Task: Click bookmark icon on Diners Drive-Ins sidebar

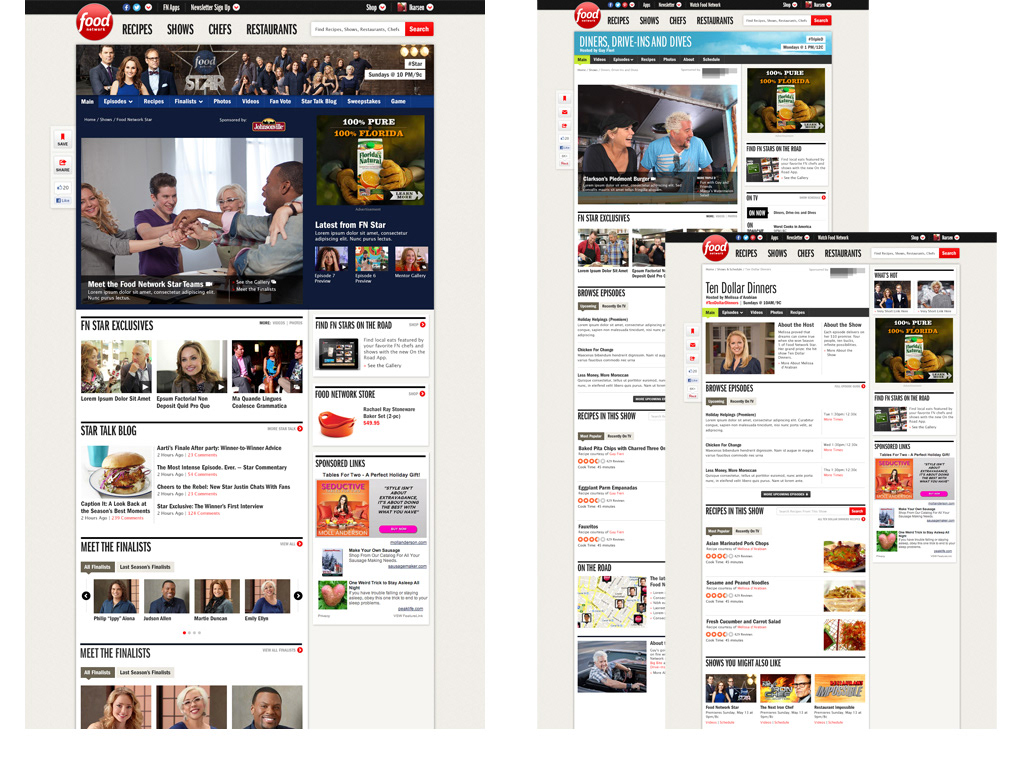Action: coord(565,99)
